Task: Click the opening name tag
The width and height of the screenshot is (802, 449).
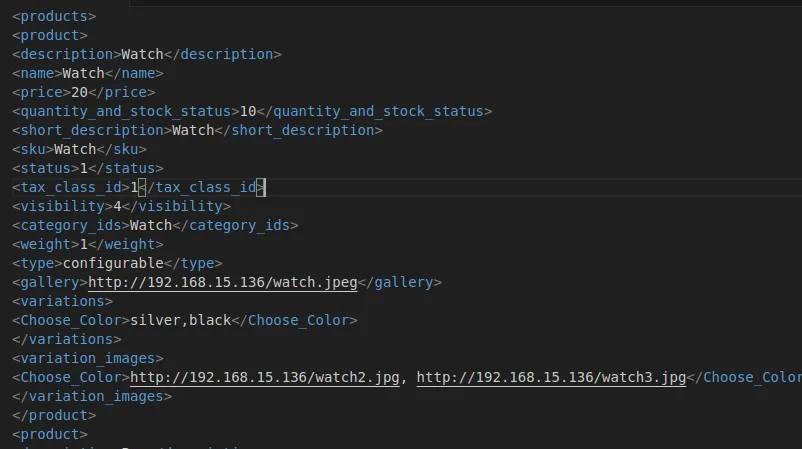Action: point(37,74)
